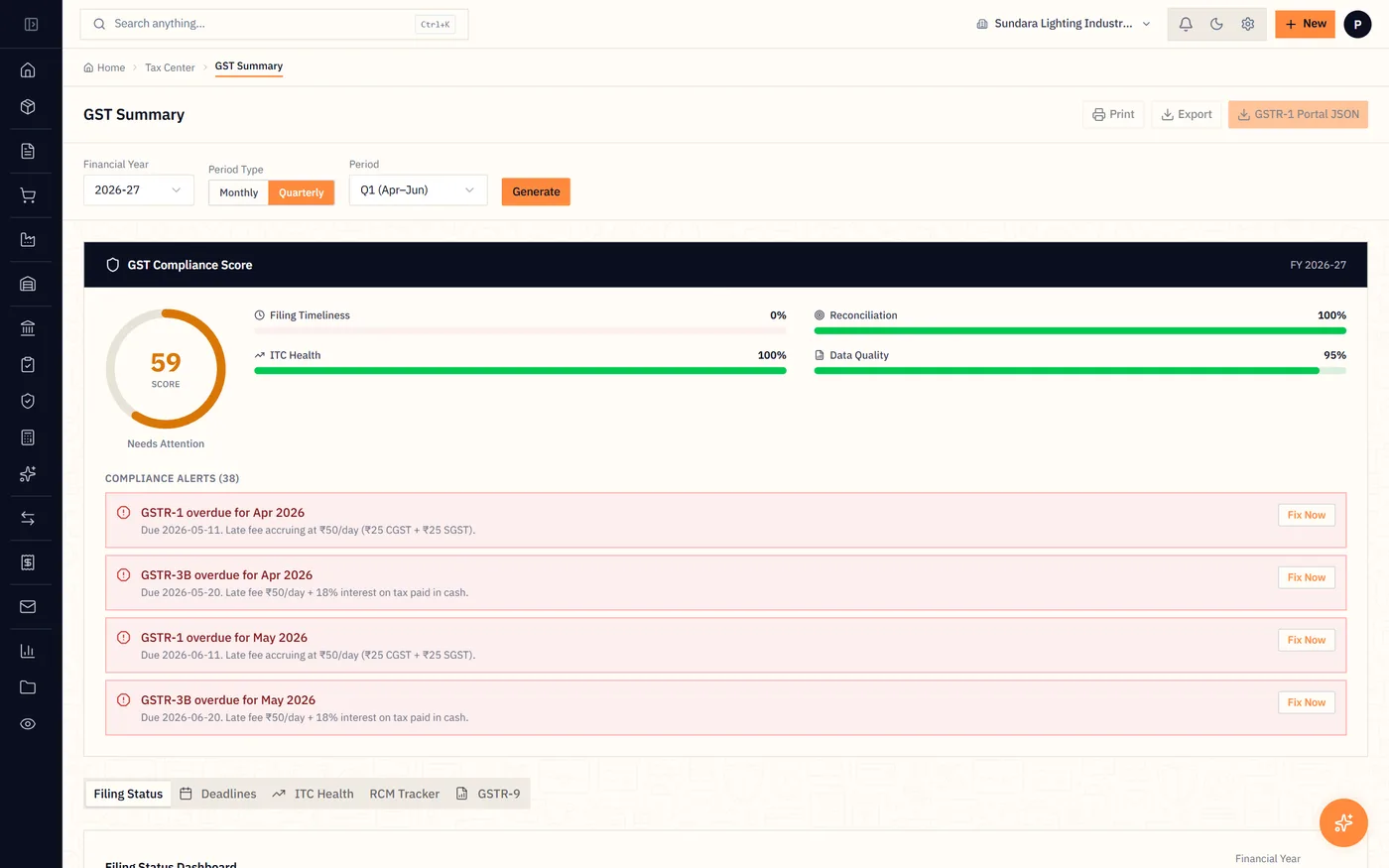Click the Data Quality progress bar
Image resolution: width=1389 pixels, height=868 pixels.
[1080, 371]
